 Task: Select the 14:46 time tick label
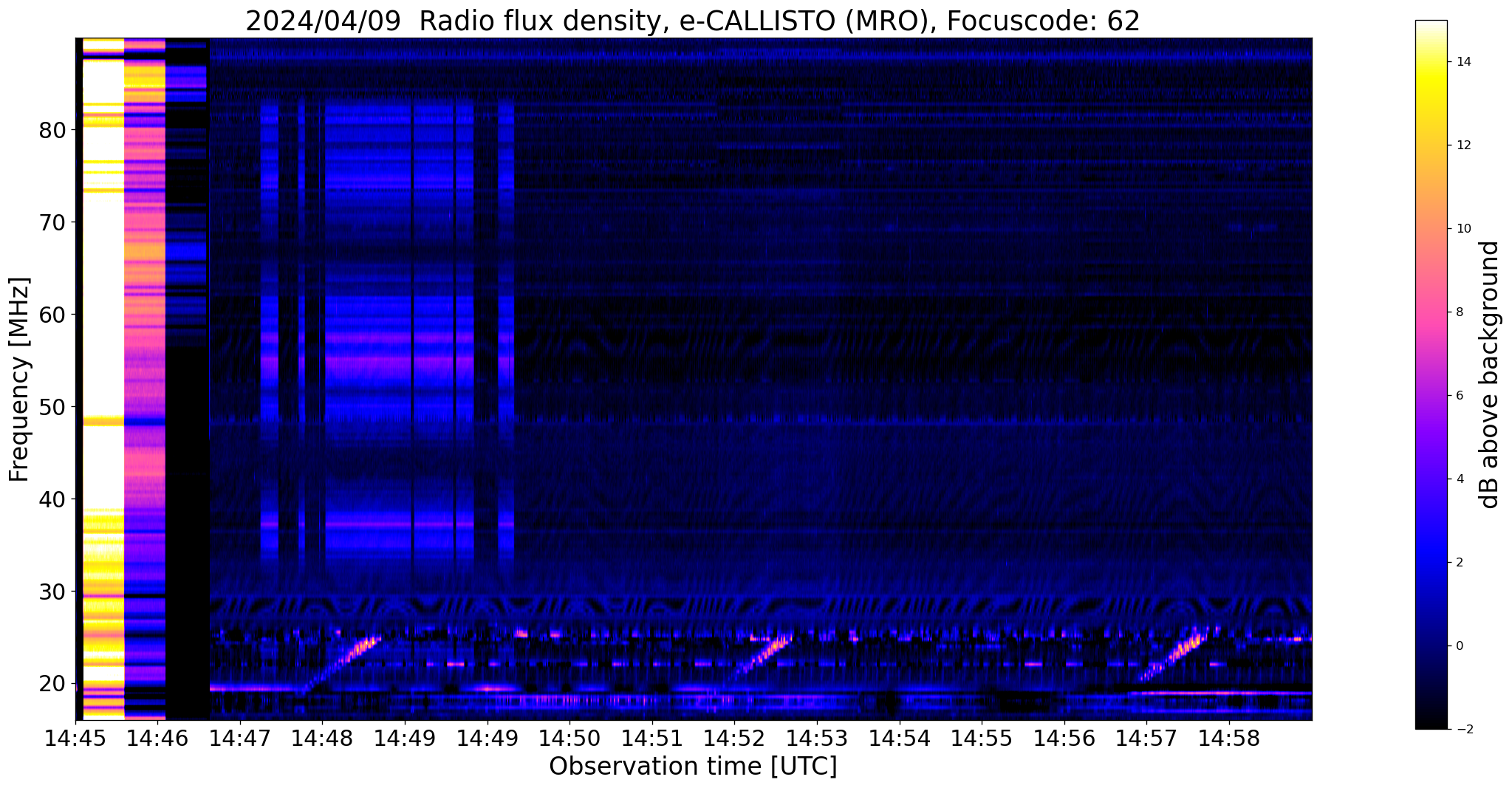tap(157, 739)
